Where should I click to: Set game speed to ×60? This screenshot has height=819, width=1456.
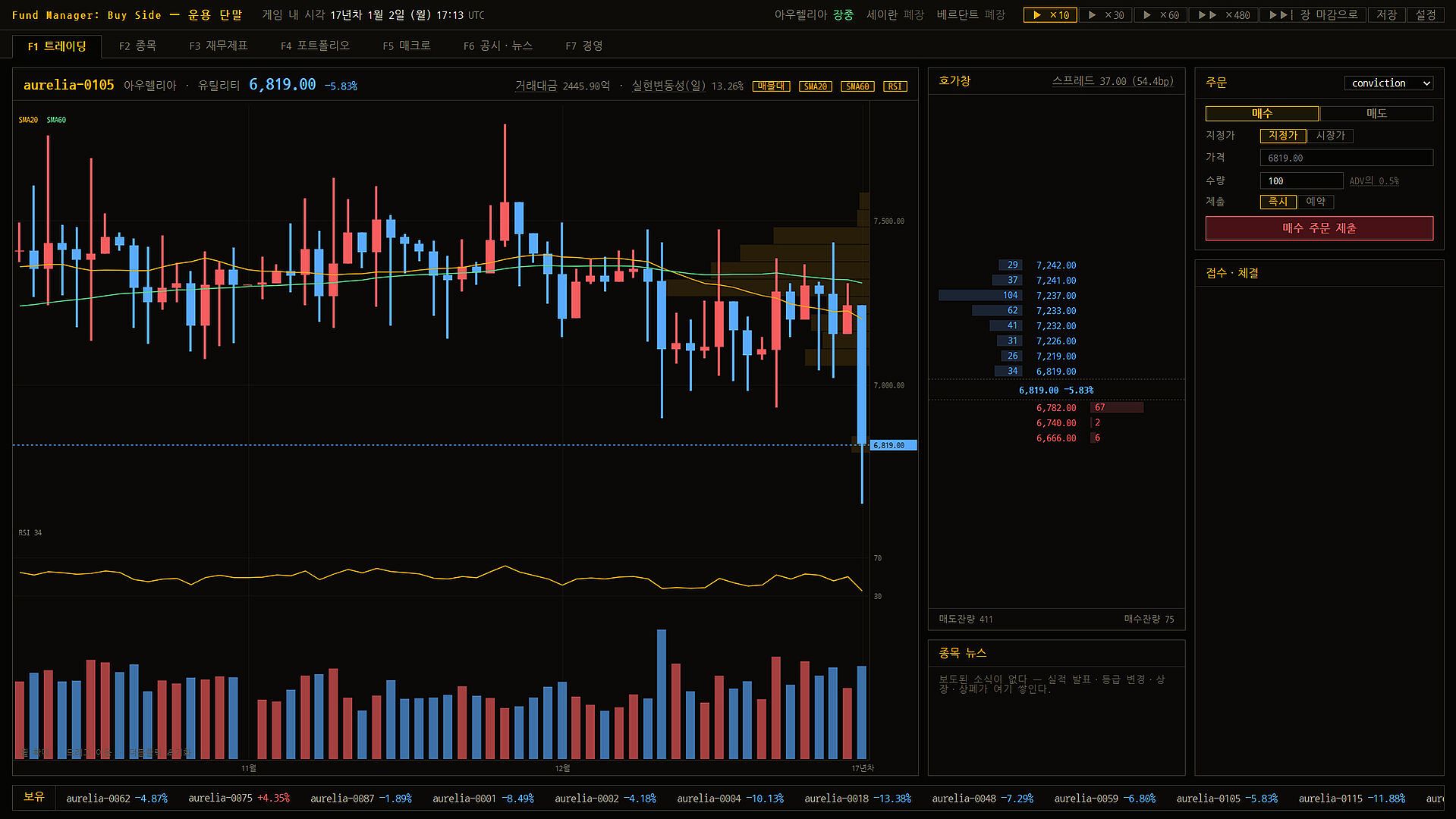pos(1161,15)
